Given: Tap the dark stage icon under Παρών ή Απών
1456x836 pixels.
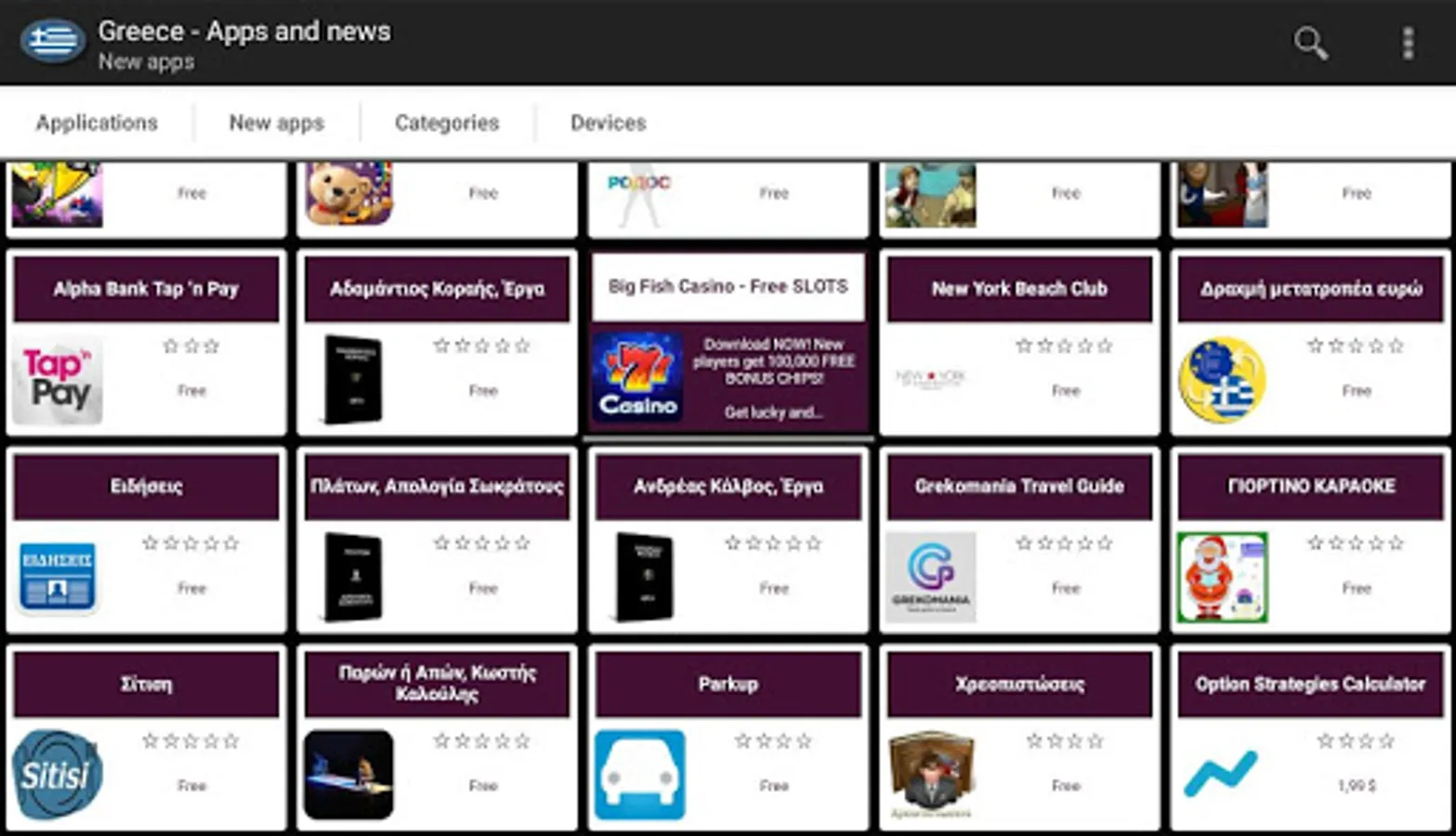Looking at the screenshot, I should (348, 775).
